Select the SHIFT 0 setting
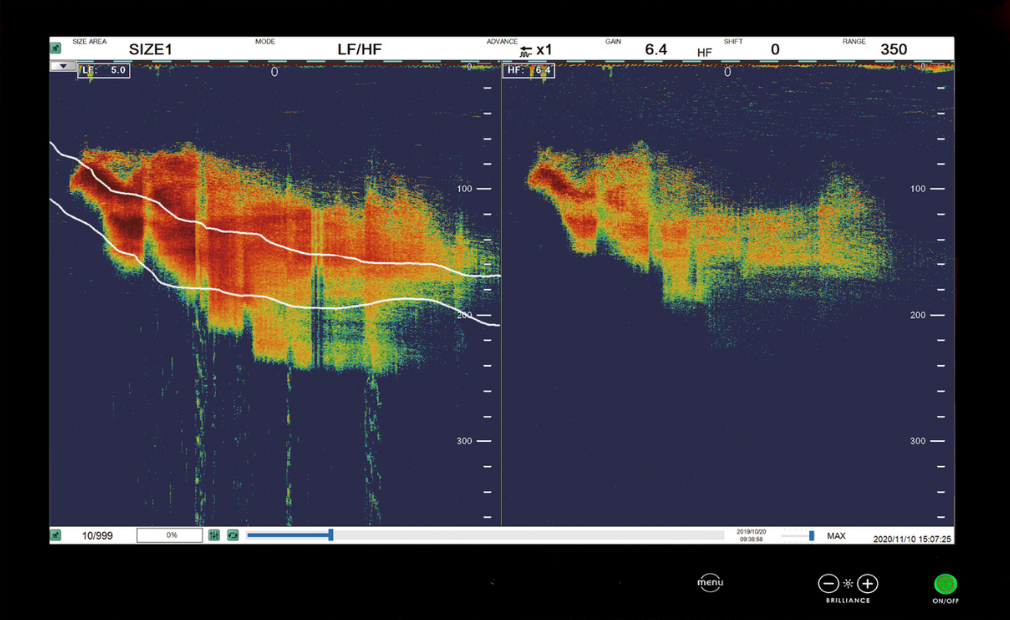This screenshot has height=620, width=1010. [775, 49]
